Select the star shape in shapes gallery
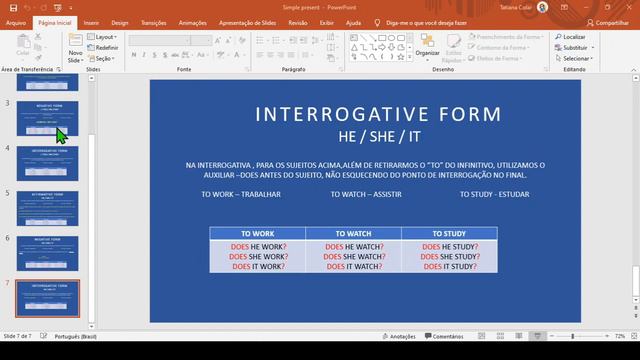Viewport: 640px width, 360px height. point(401,57)
